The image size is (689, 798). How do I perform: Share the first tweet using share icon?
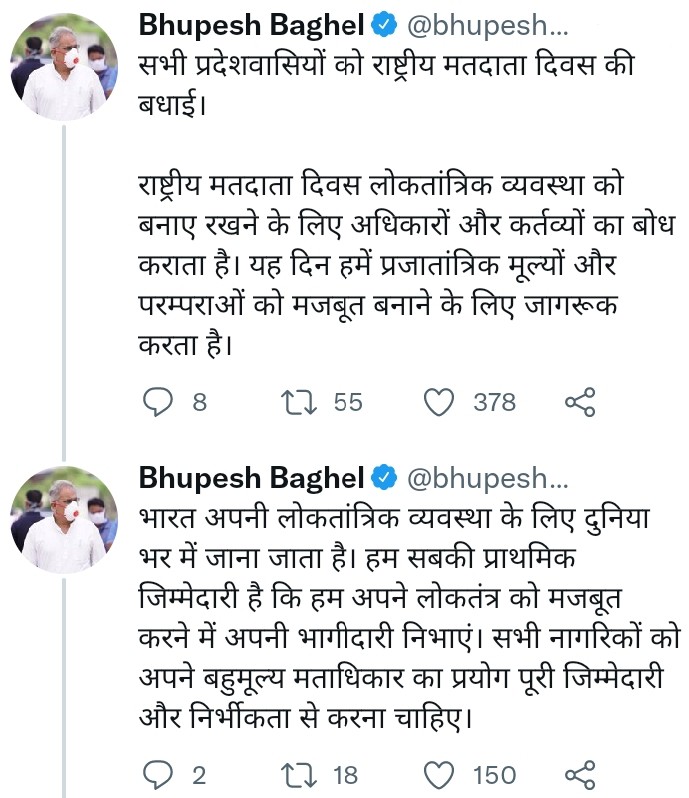point(580,402)
